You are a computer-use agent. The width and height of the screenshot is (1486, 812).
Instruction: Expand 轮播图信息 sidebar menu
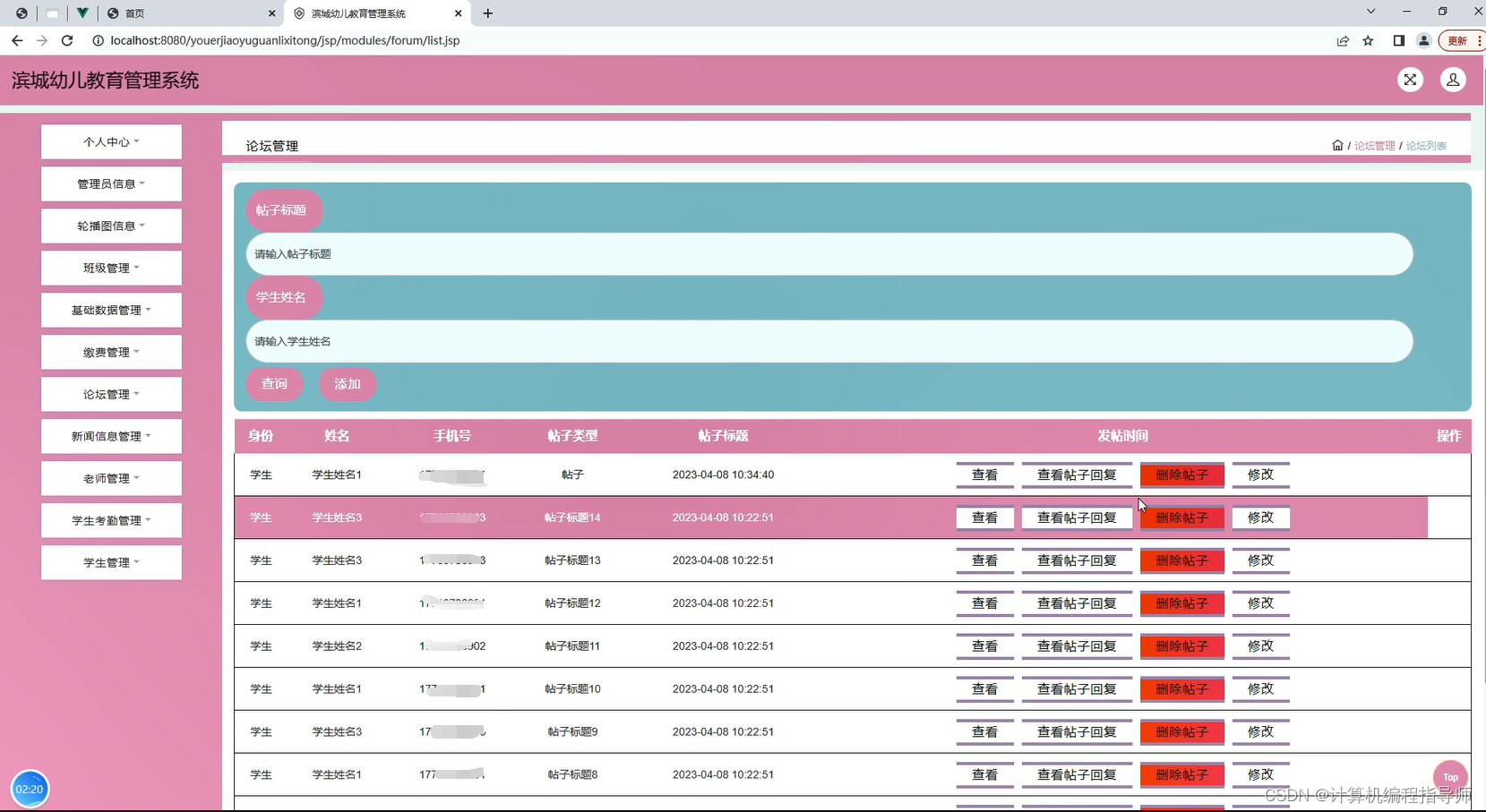tap(111, 226)
